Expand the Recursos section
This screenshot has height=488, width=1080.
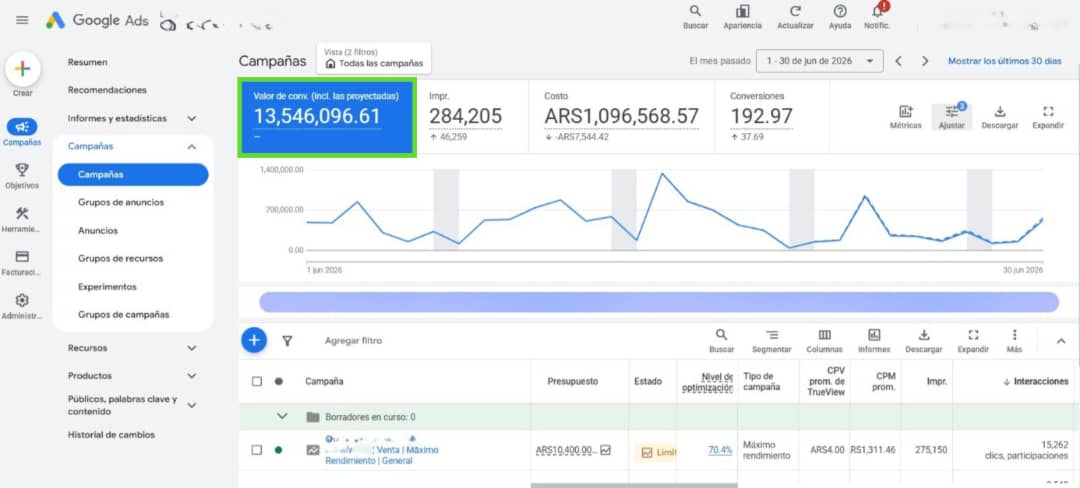191,348
